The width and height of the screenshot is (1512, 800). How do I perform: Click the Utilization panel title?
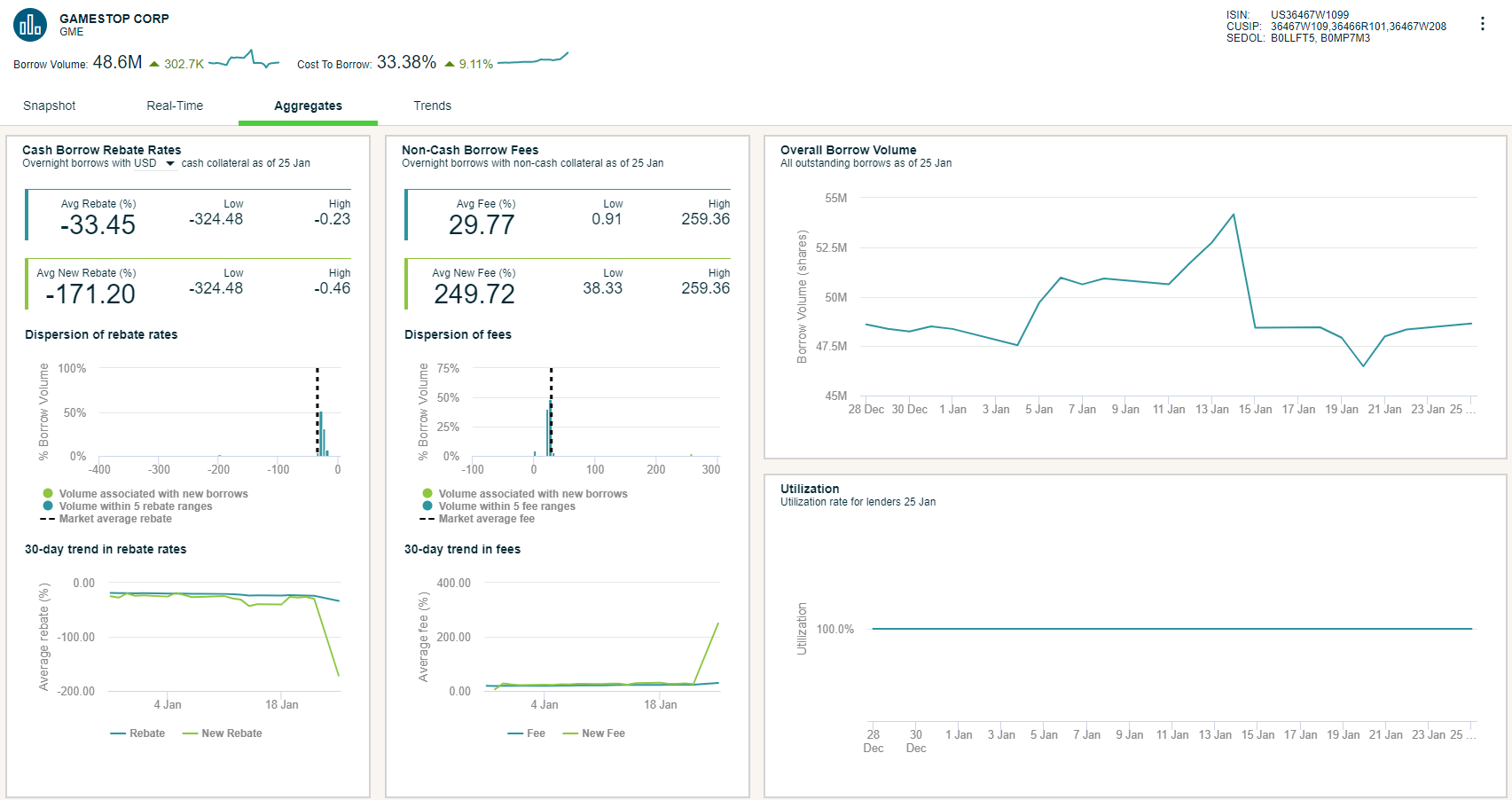click(x=810, y=489)
